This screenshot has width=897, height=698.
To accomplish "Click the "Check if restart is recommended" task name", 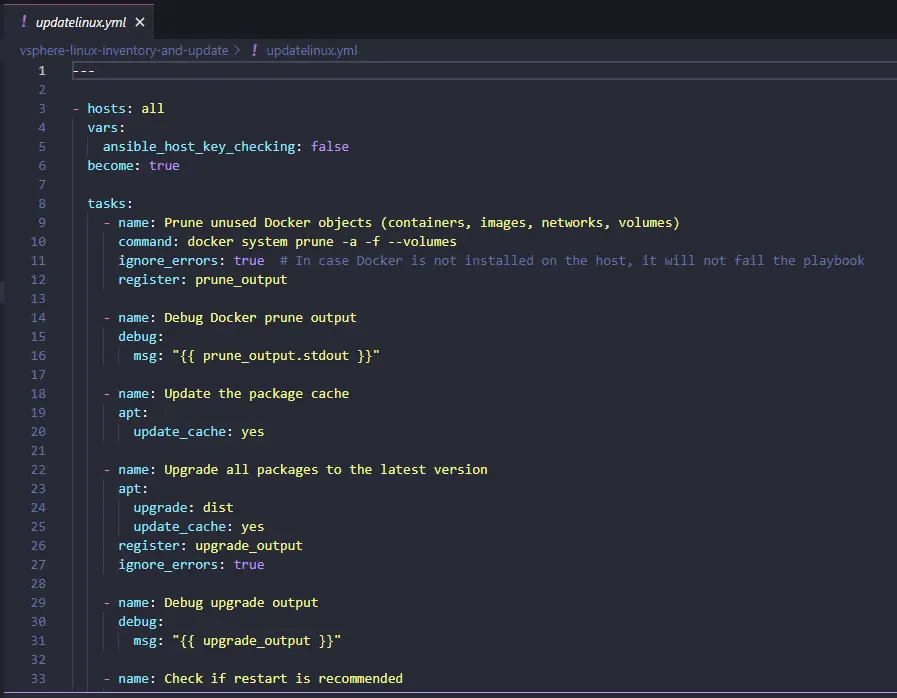I will (x=283, y=679).
